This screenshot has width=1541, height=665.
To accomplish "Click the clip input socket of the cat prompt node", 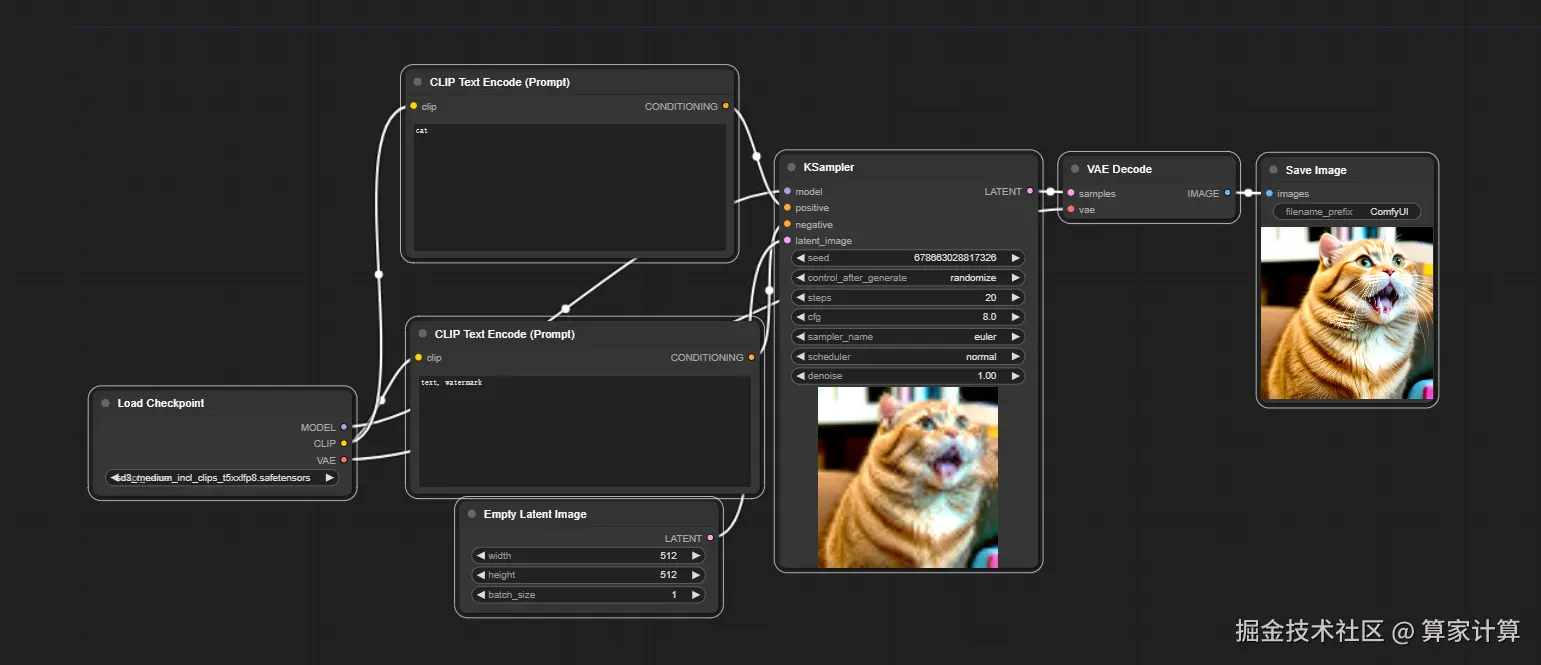I will coord(413,106).
